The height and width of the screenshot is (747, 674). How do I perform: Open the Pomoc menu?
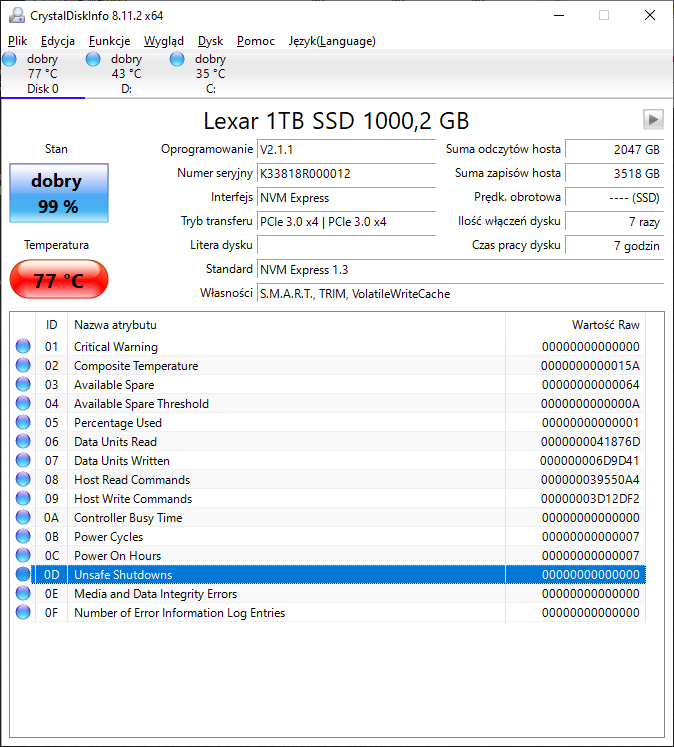(256, 41)
